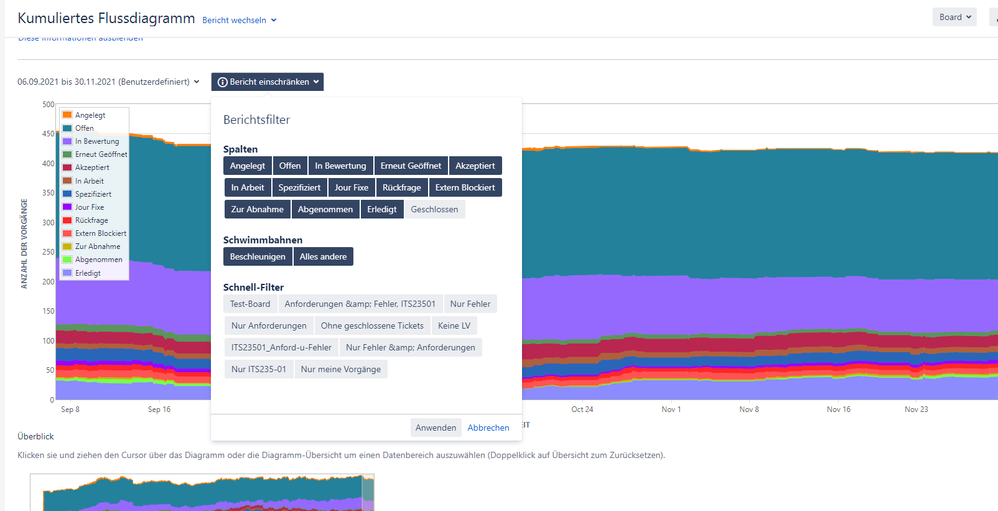Click the Nov 1 axis label
The height and width of the screenshot is (511, 998).
(671, 410)
